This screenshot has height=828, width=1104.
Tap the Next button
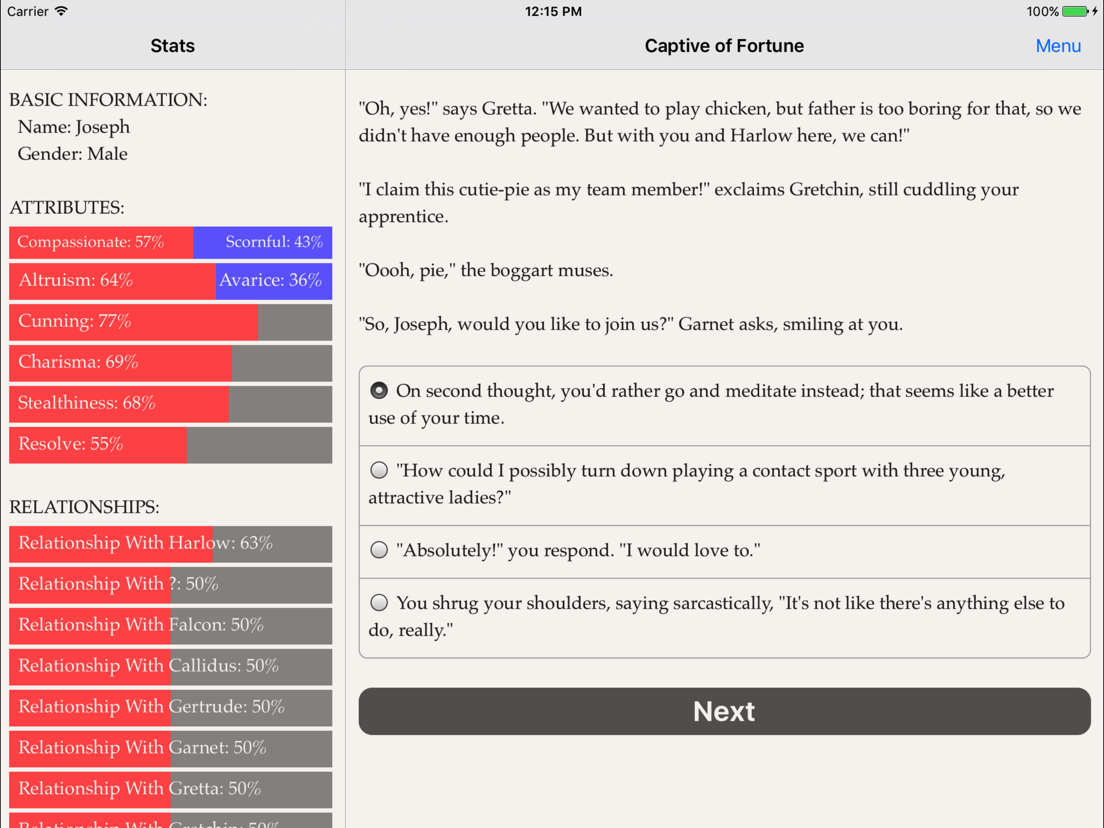[x=724, y=711]
